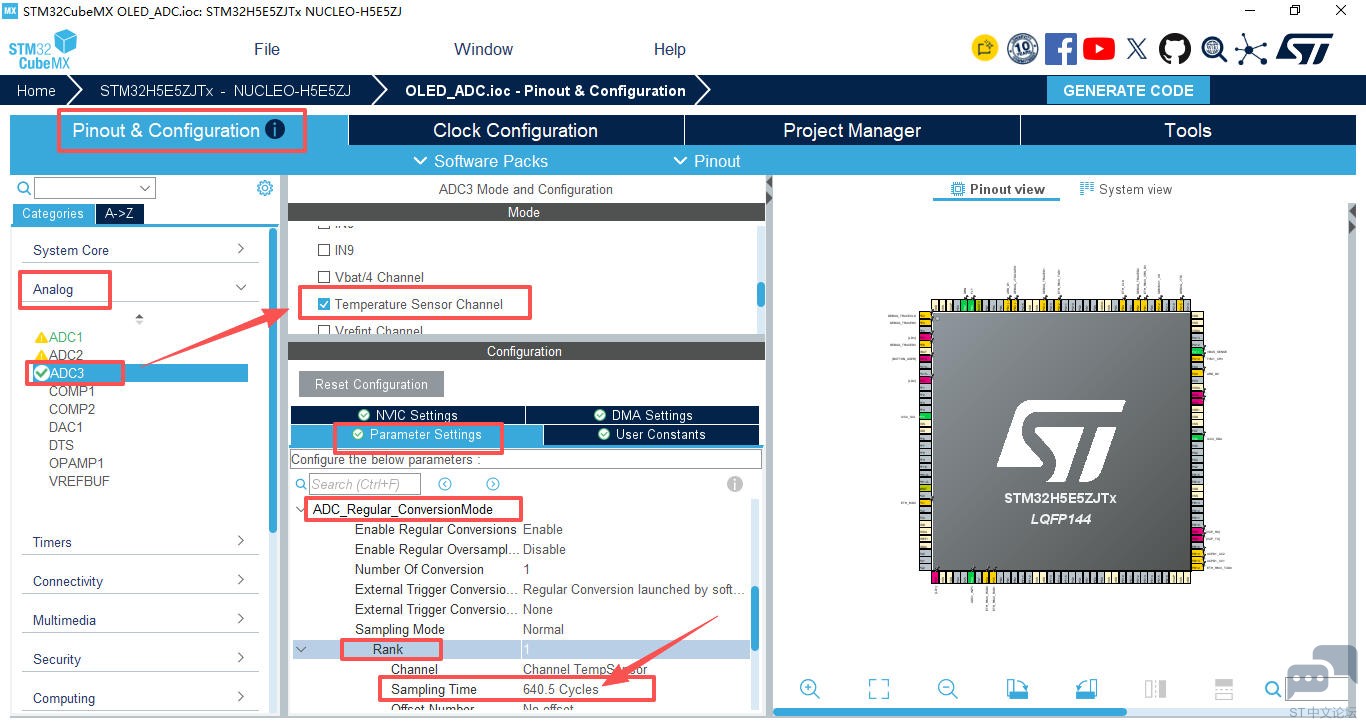Uncheck Temperature Sensor Channel
Viewport: 1366px width, 728px height.
[x=324, y=304]
